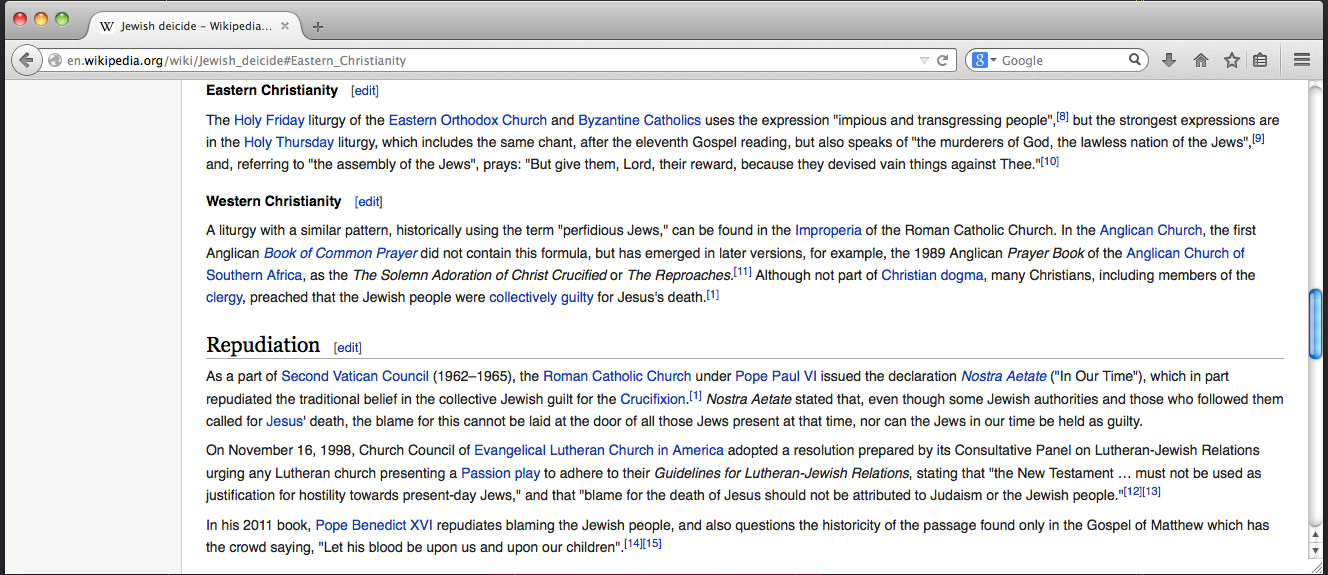Image resolution: width=1328 pixels, height=575 pixels.
Task: Edit the Repudiation section
Action: click(x=348, y=348)
